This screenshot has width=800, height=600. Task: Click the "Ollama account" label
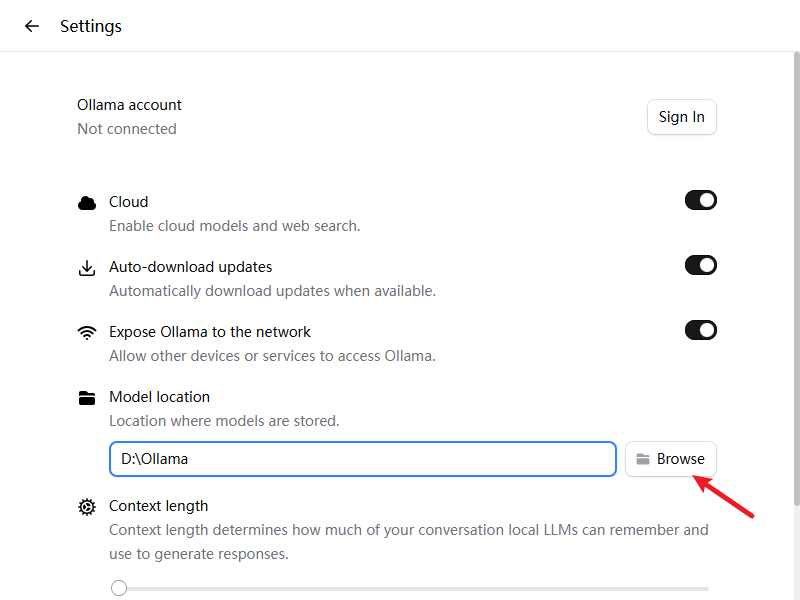click(129, 105)
